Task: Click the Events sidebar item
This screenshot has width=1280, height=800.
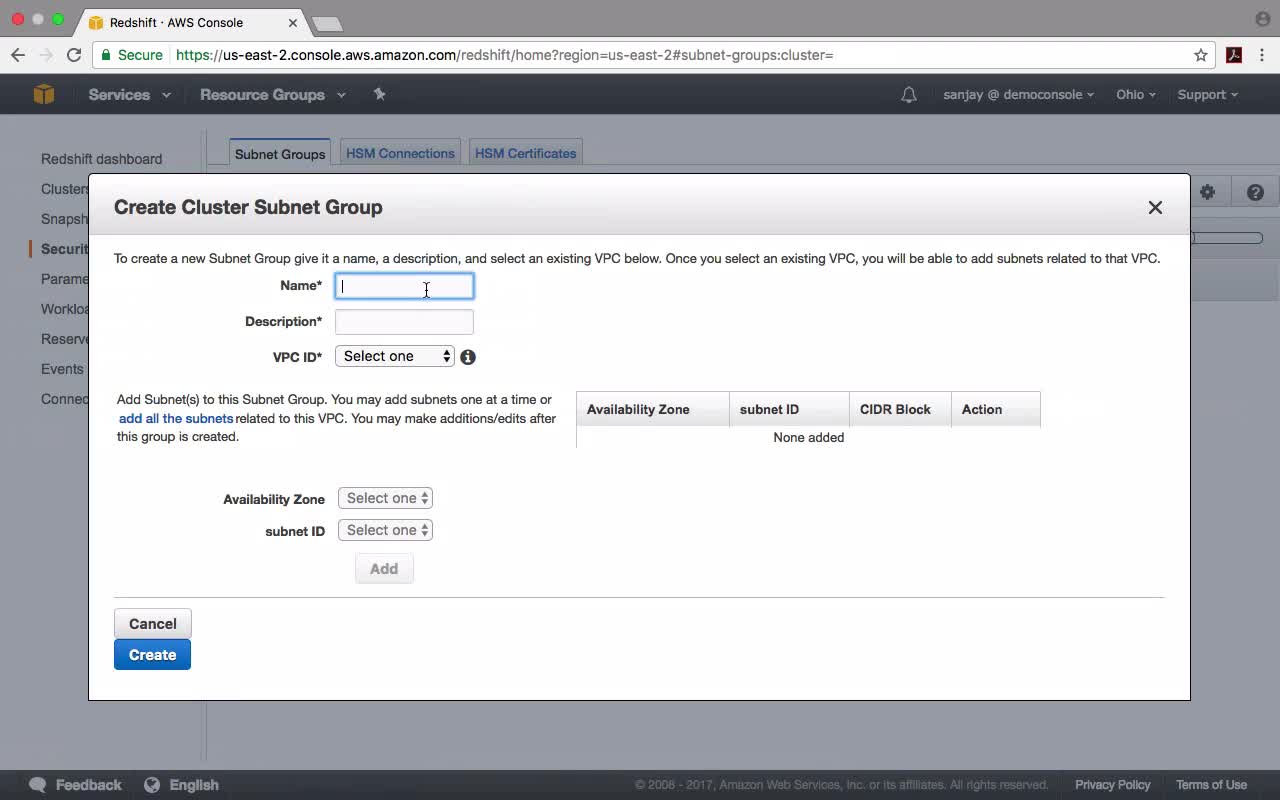Action: coord(62,369)
